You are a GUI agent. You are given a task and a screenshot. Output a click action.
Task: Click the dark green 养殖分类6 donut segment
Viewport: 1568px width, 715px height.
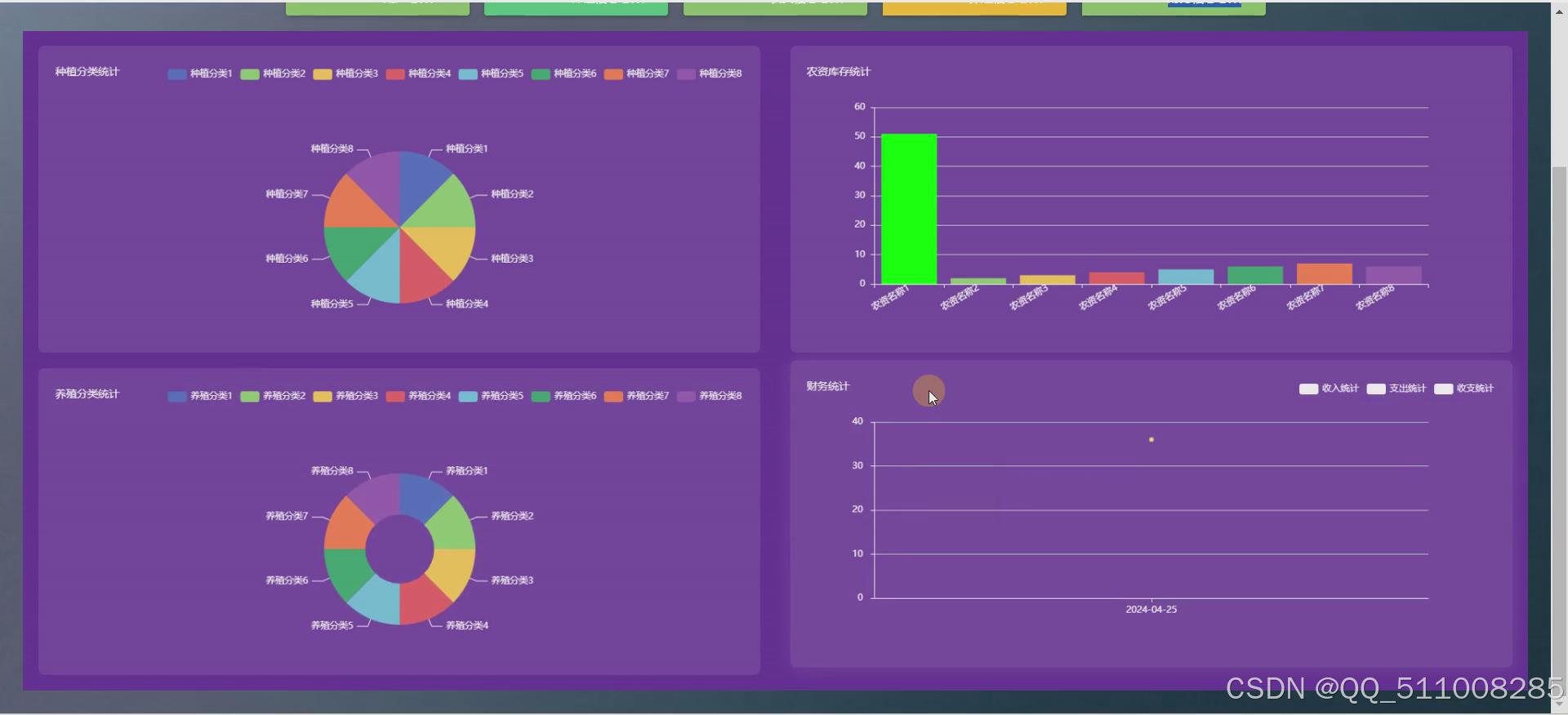pyautogui.click(x=346, y=571)
